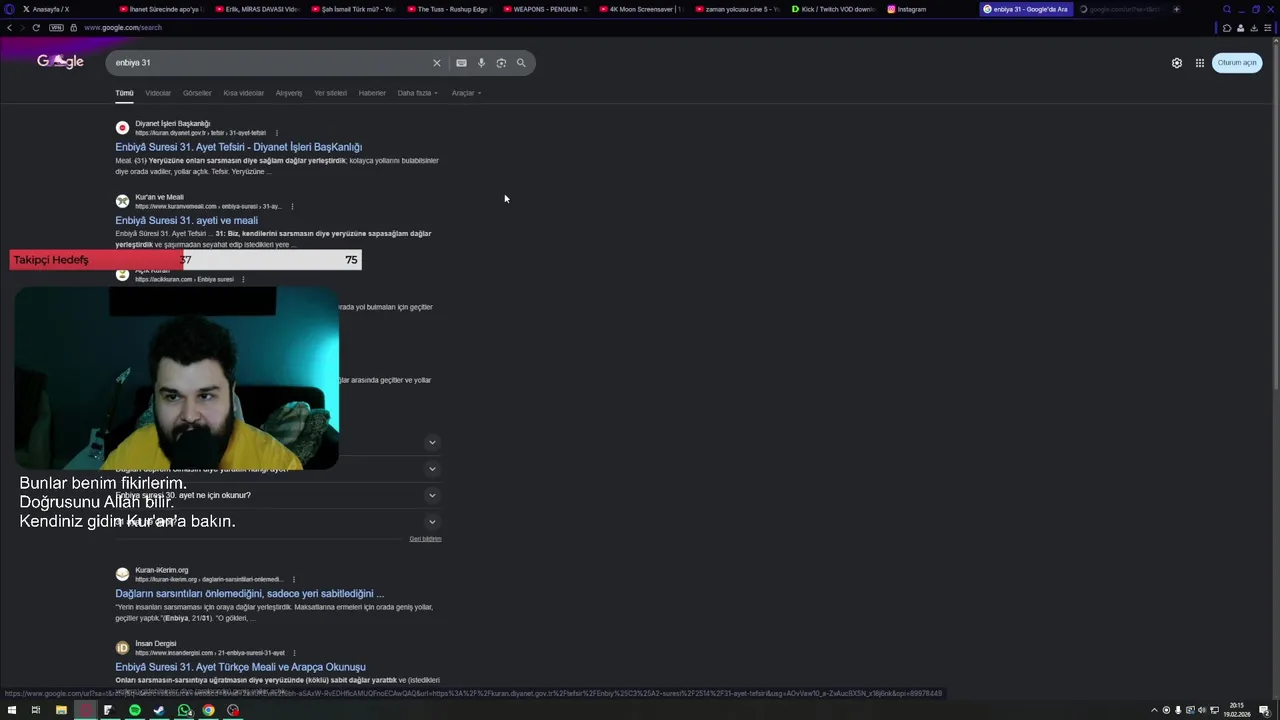Click the taskbar clock showing 20:15

pyautogui.click(x=1237, y=710)
